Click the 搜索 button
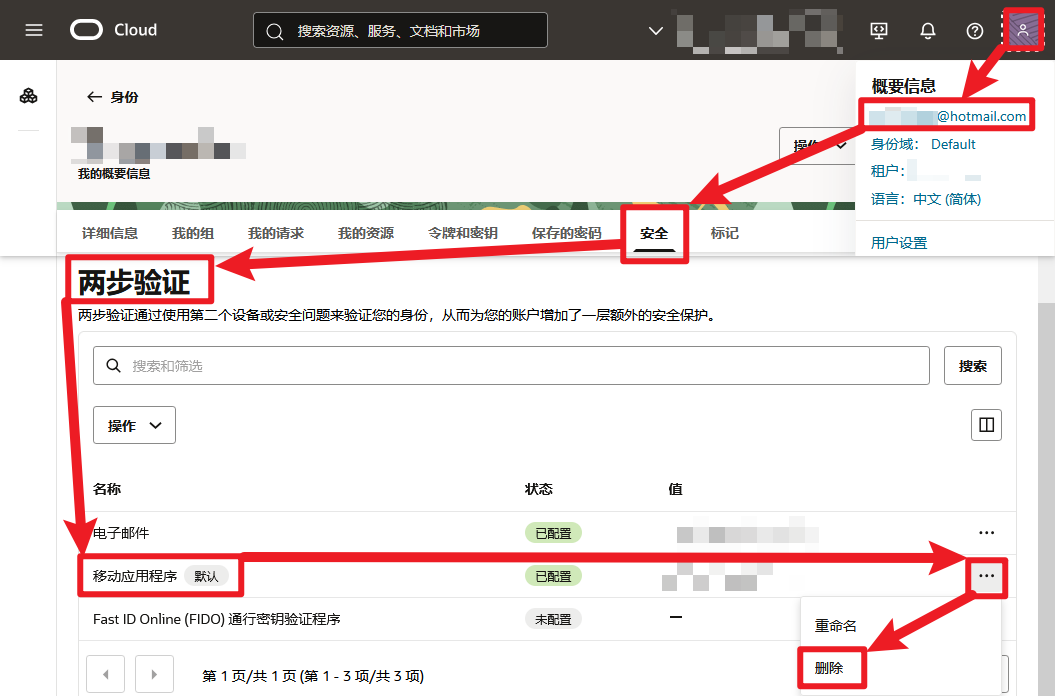Image resolution: width=1055 pixels, height=696 pixels. 973,366
